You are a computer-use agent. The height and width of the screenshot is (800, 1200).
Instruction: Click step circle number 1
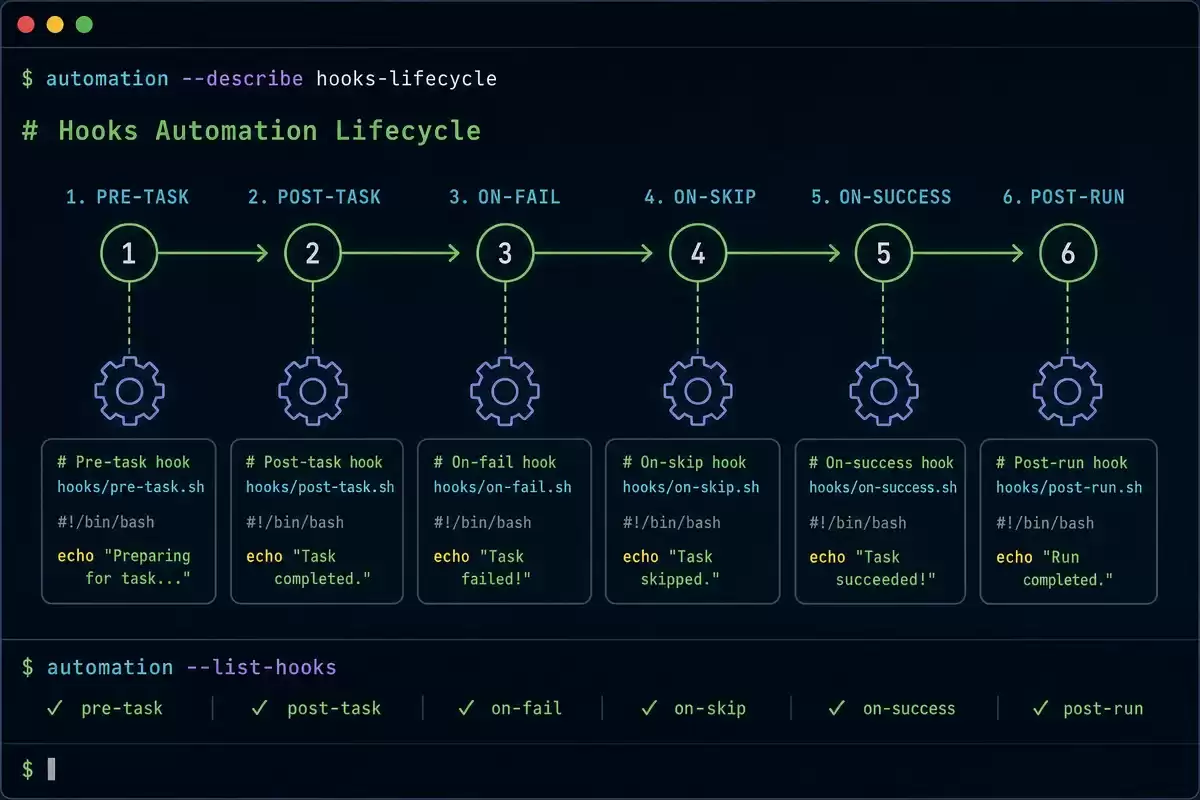coord(129,253)
